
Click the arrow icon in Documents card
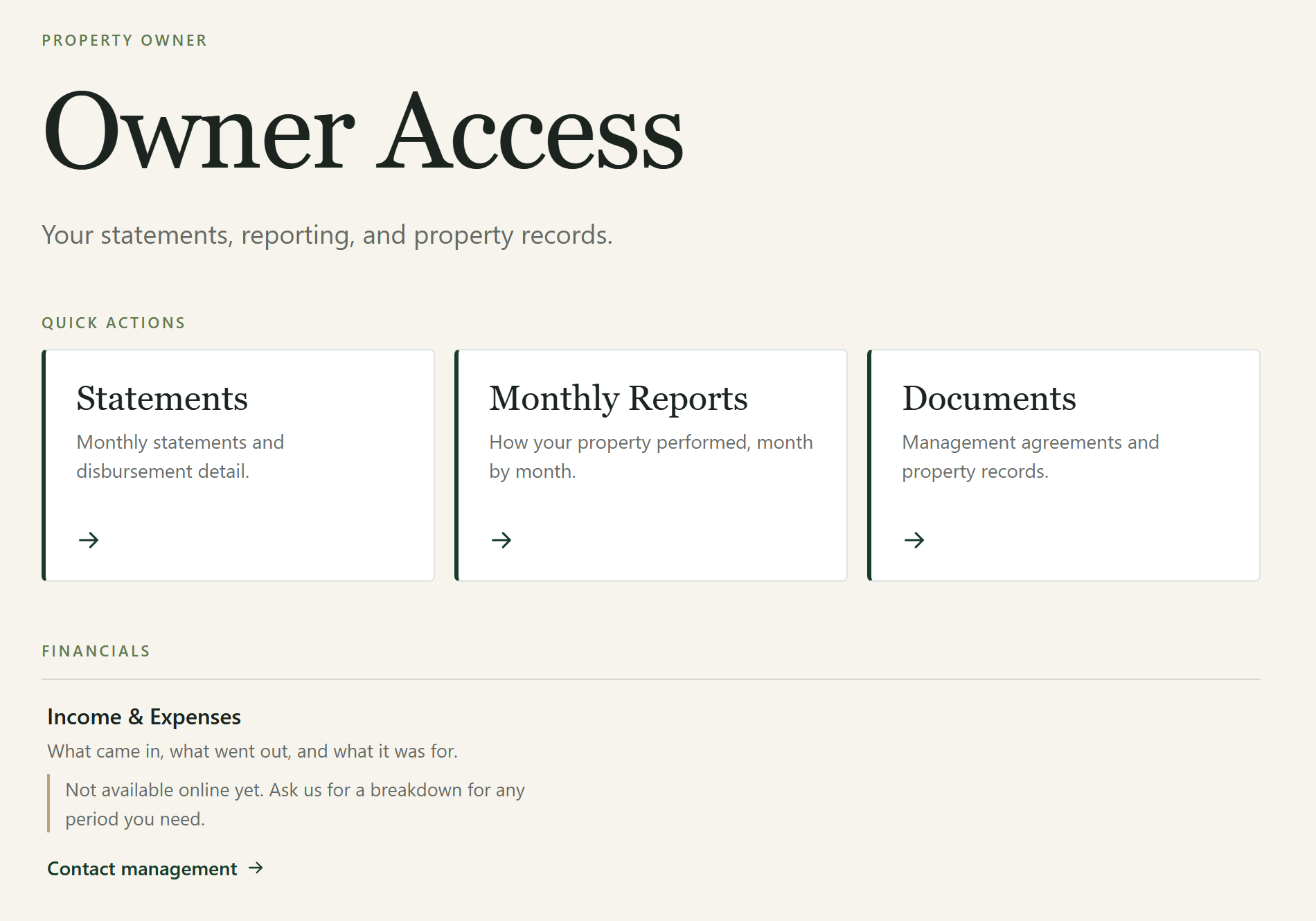click(914, 540)
